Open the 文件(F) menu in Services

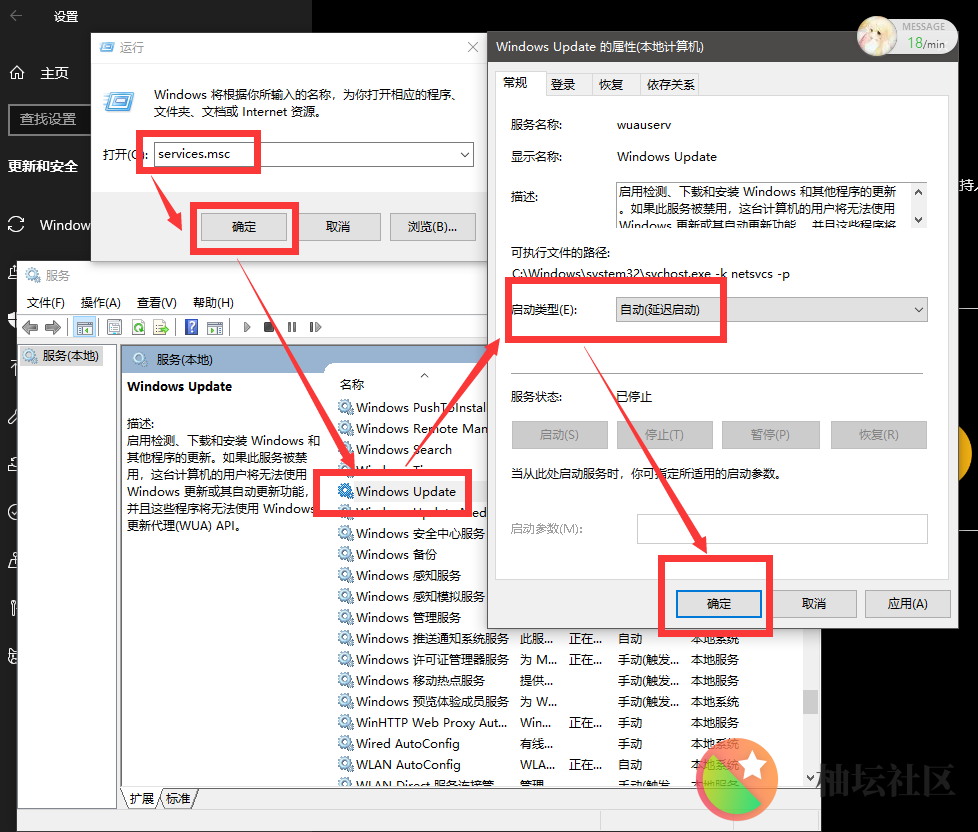(x=46, y=302)
